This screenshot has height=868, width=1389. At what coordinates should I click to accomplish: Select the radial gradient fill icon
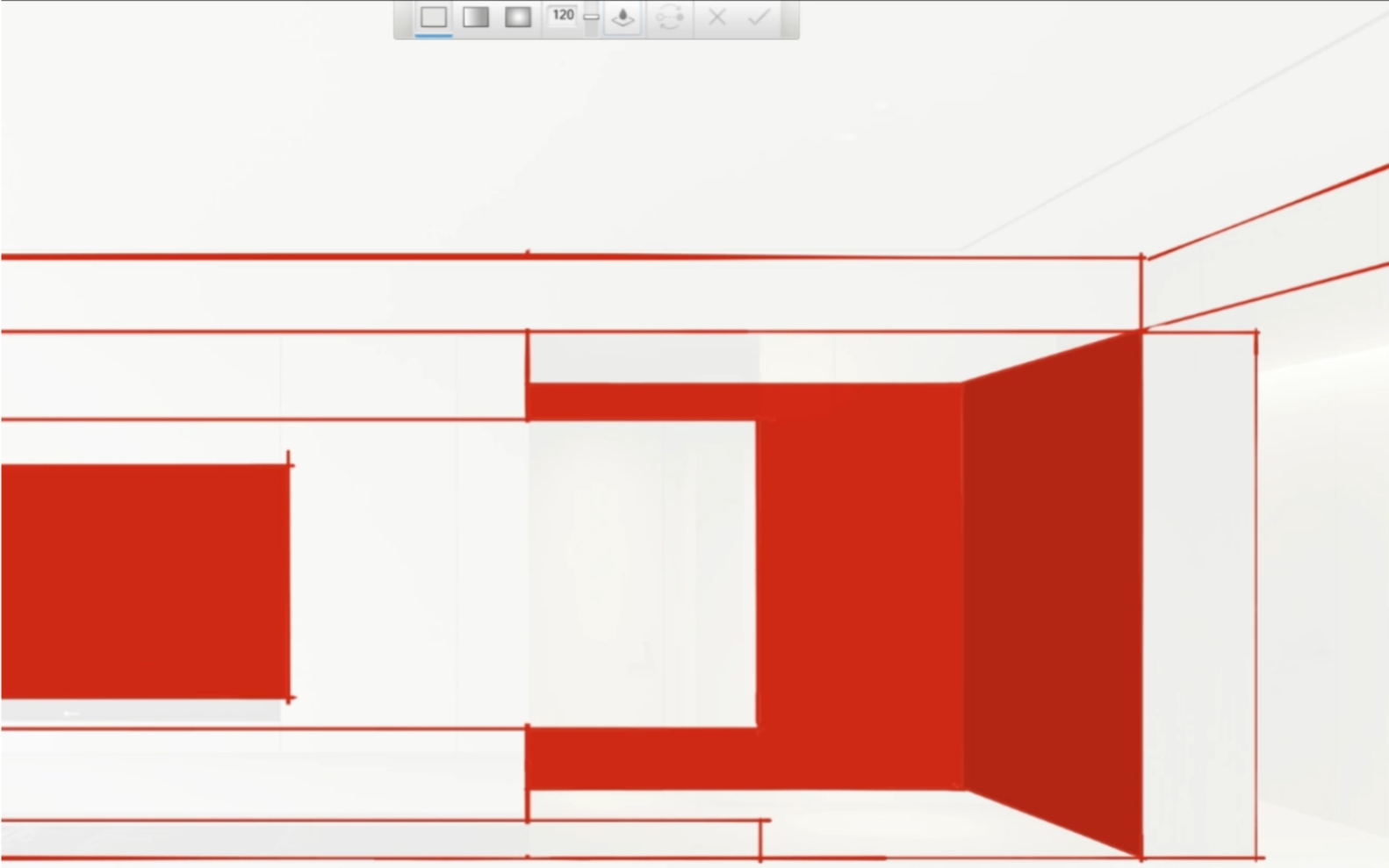coord(518,17)
